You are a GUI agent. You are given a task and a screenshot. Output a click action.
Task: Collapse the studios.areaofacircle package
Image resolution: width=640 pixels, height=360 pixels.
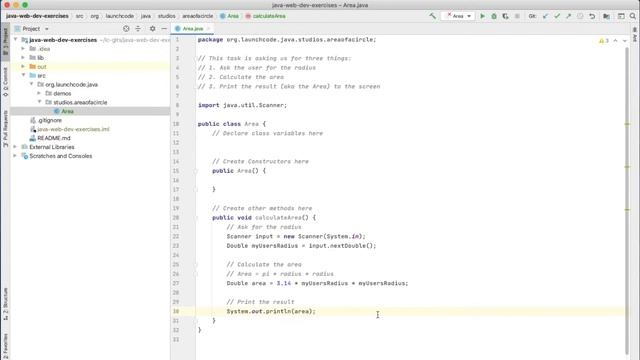40,102
